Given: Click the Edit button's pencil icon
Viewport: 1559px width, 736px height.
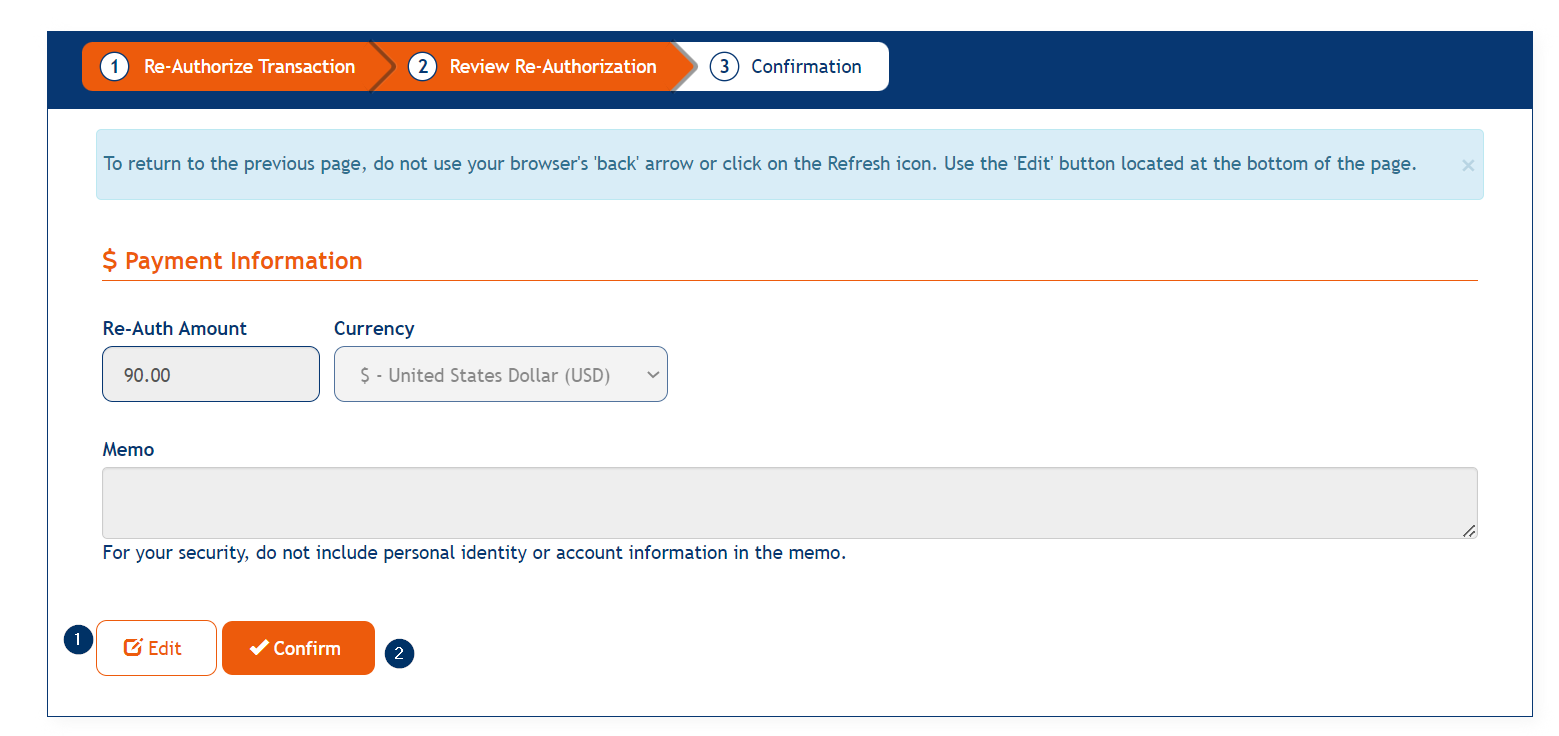Looking at the screenshot, I should click(133, 648).
